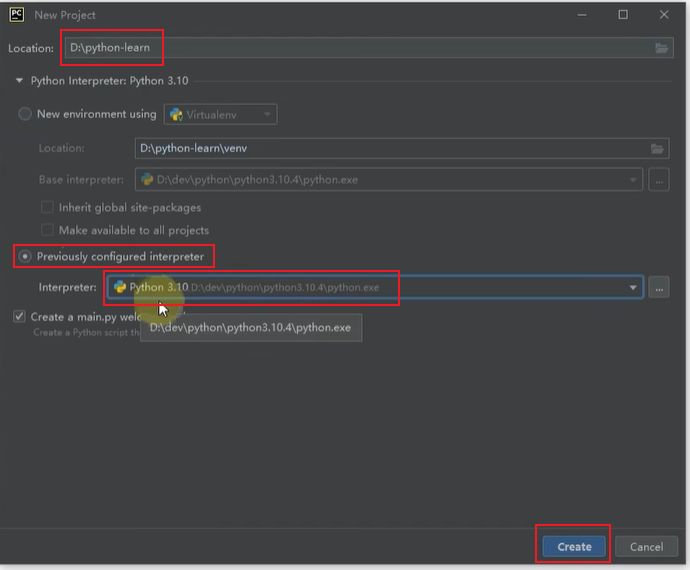Click the project Location text field
The width and height of the screenshot is (690, 570).
click(350, 48)
